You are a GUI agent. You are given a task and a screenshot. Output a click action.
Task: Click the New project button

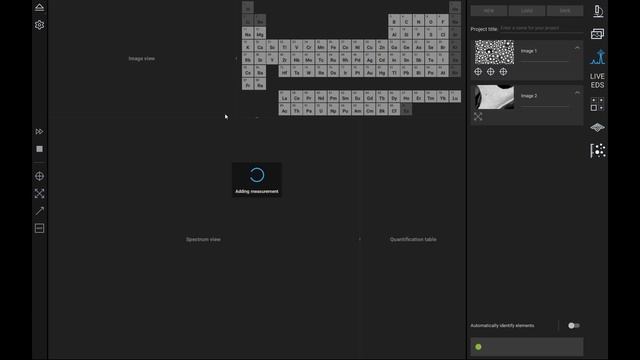pyautogui.click(x=489, y=11)
